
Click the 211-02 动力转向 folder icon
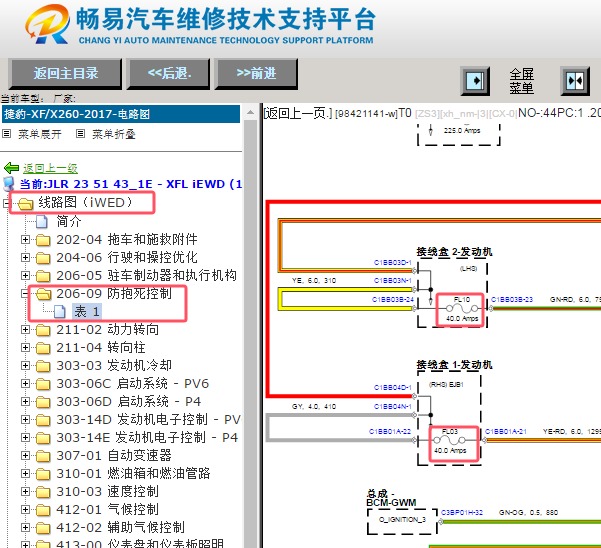click(x=43, y=330)
